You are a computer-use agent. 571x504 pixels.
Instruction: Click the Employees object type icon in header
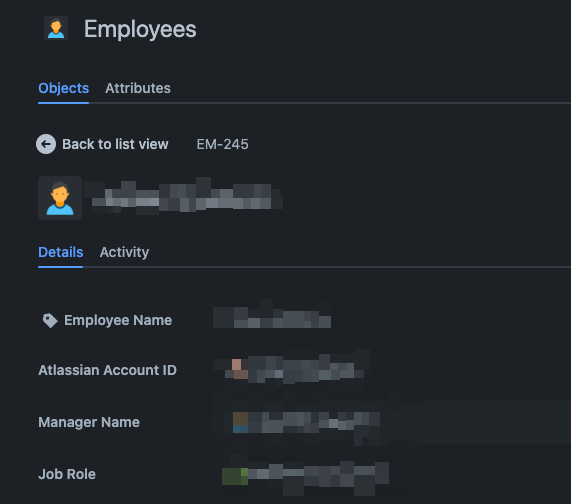point(56,28)
